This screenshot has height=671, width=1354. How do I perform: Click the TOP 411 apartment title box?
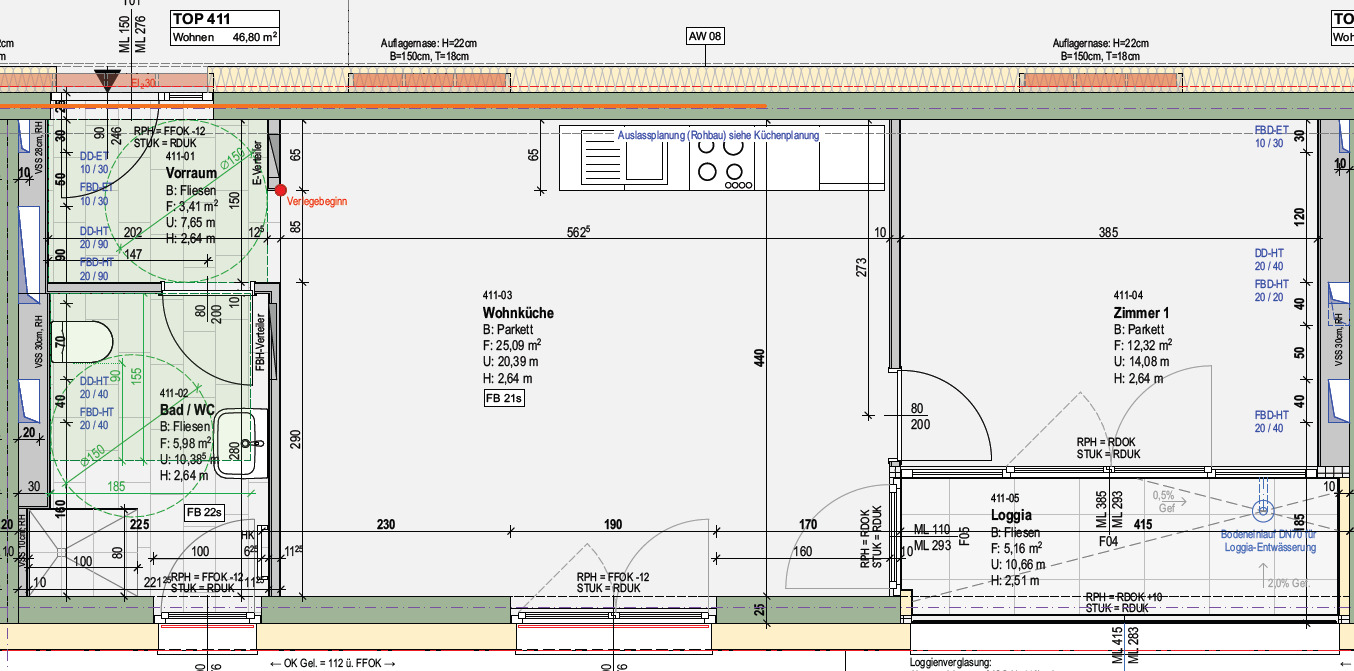(225, 28)
